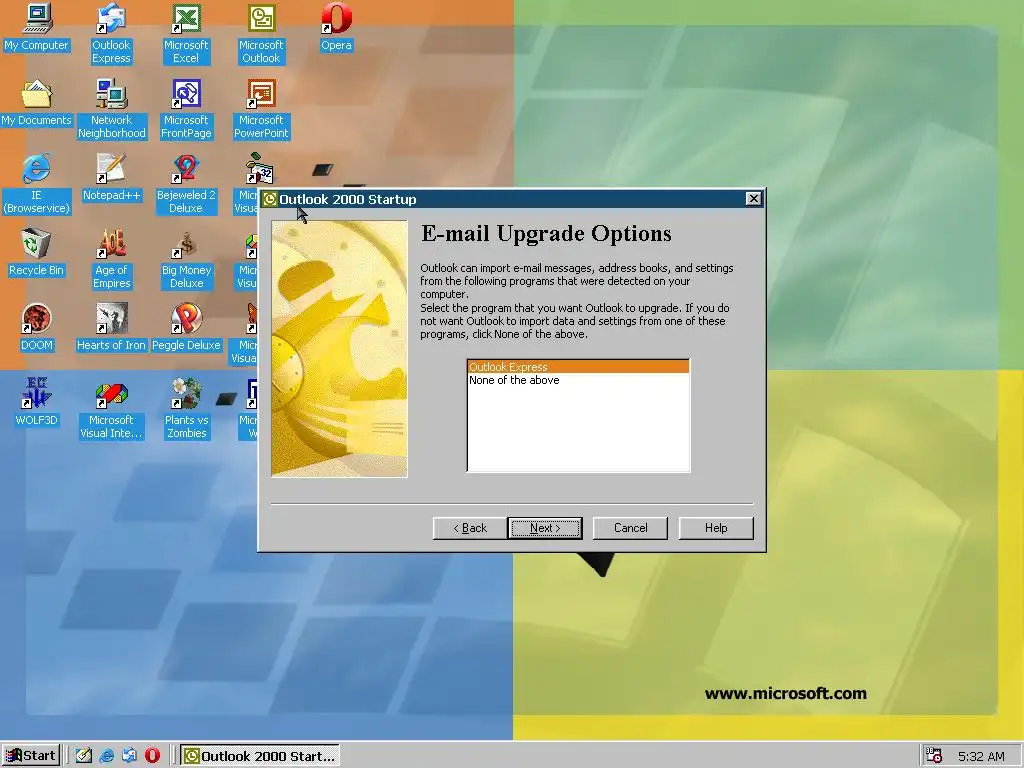
Task: Click the Next button to continue
Action: 545,528
